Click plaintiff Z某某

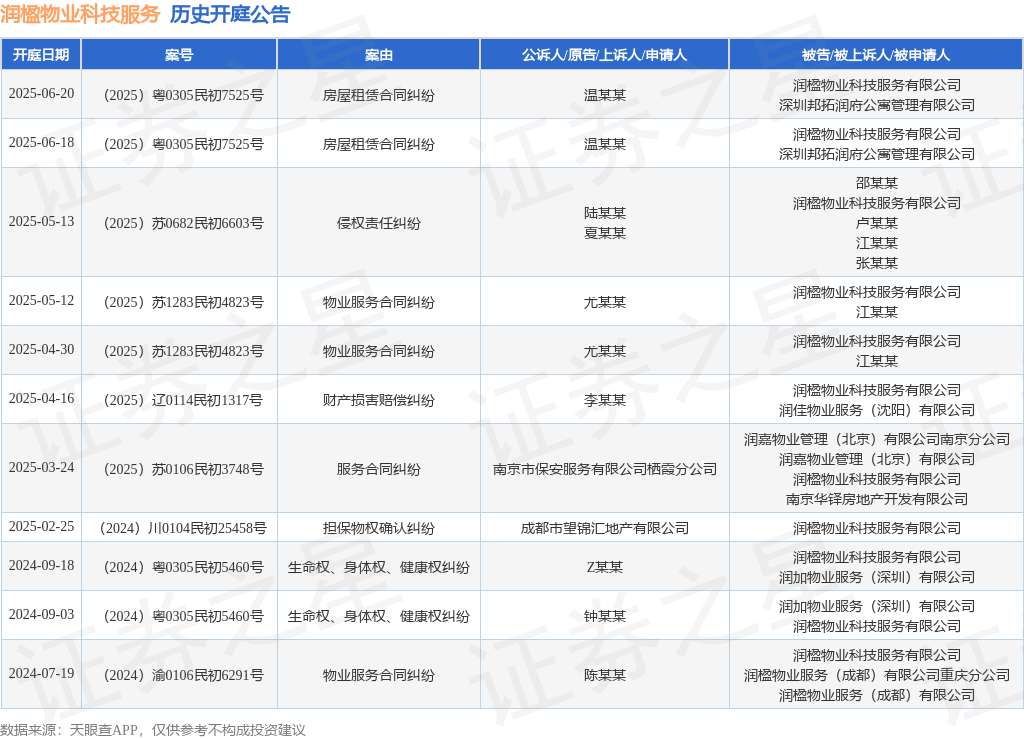point(605,567)
